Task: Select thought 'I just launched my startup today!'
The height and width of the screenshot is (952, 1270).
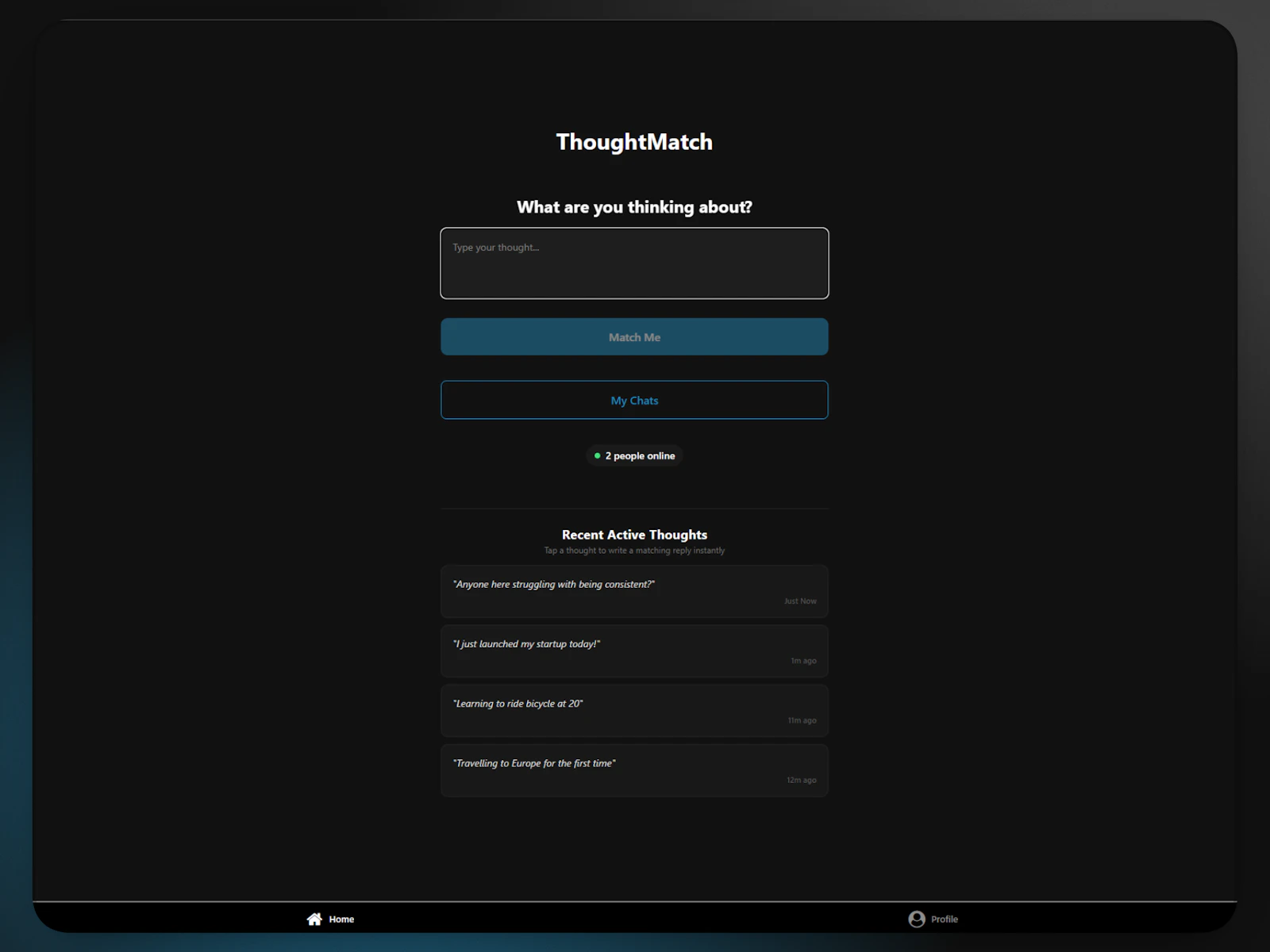Action: [634, 651]
